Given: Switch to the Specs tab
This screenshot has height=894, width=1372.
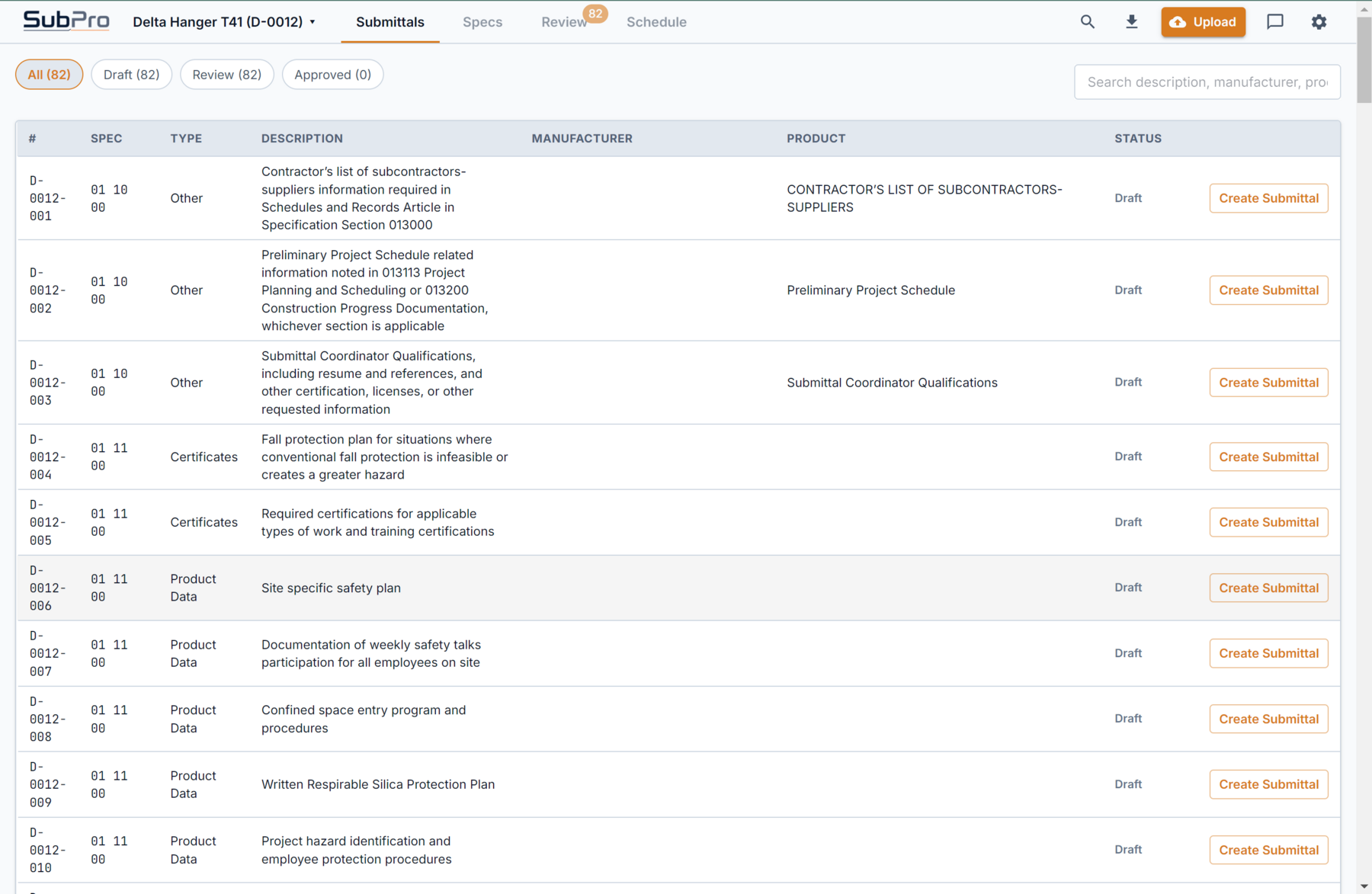Looking at the screenshot, I should pos(482,22).
